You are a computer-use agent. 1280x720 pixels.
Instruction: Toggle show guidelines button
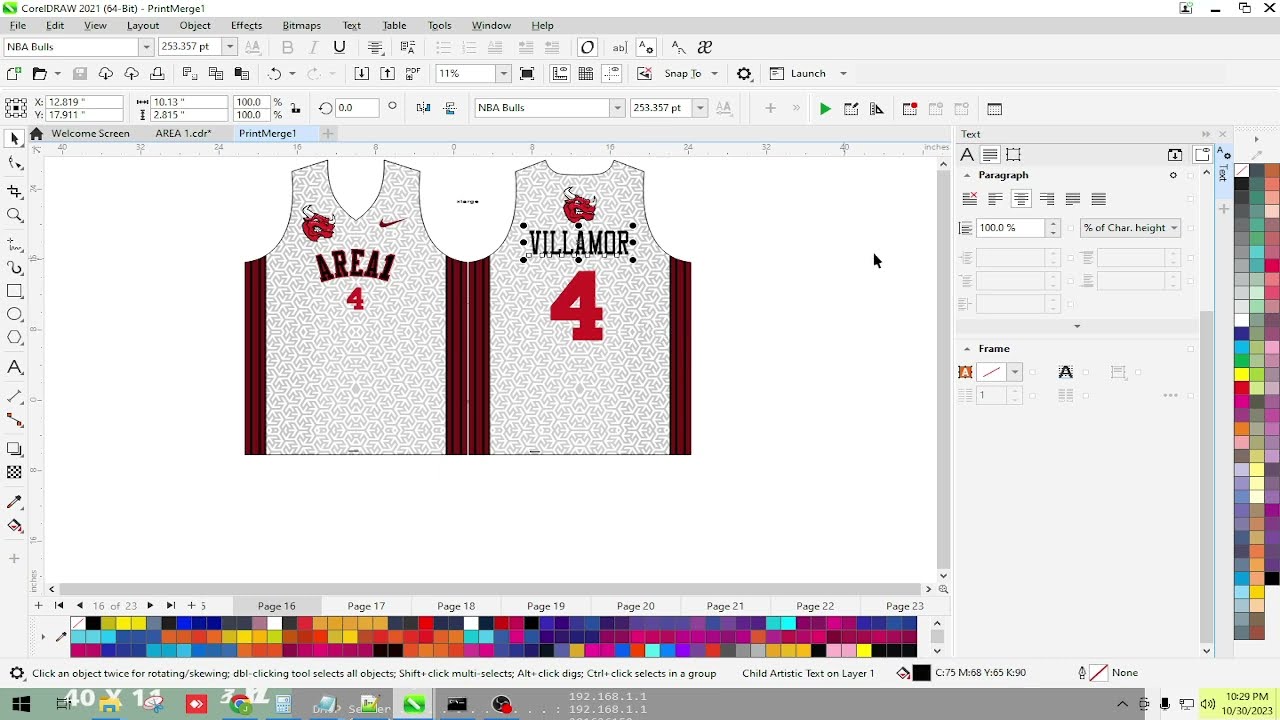(611, 73)
